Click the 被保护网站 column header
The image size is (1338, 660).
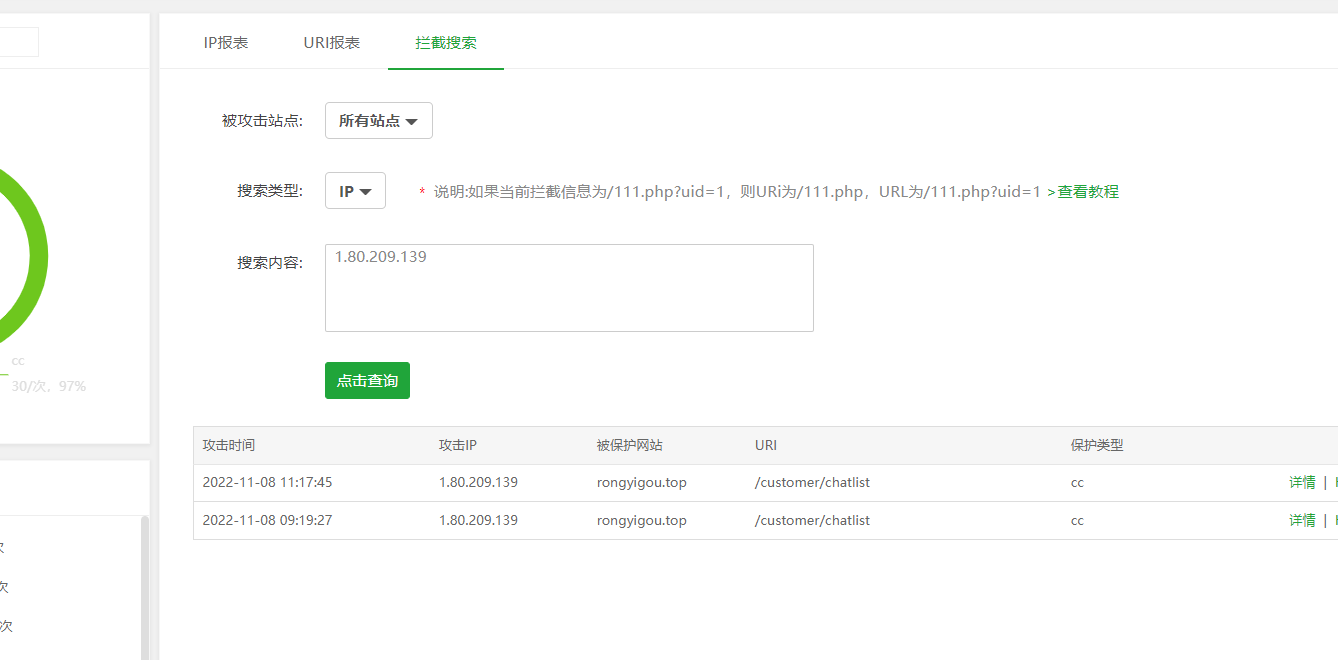pyautogui.click(x=630, y=445)
